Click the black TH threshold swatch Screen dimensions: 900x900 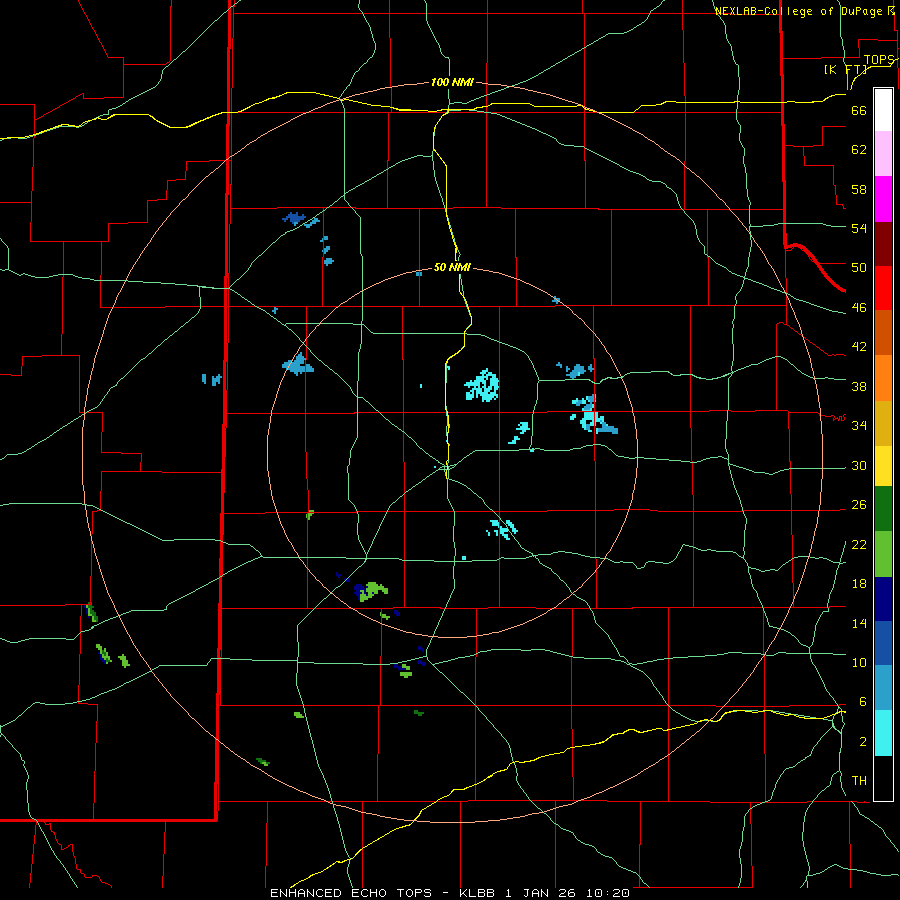883,778
